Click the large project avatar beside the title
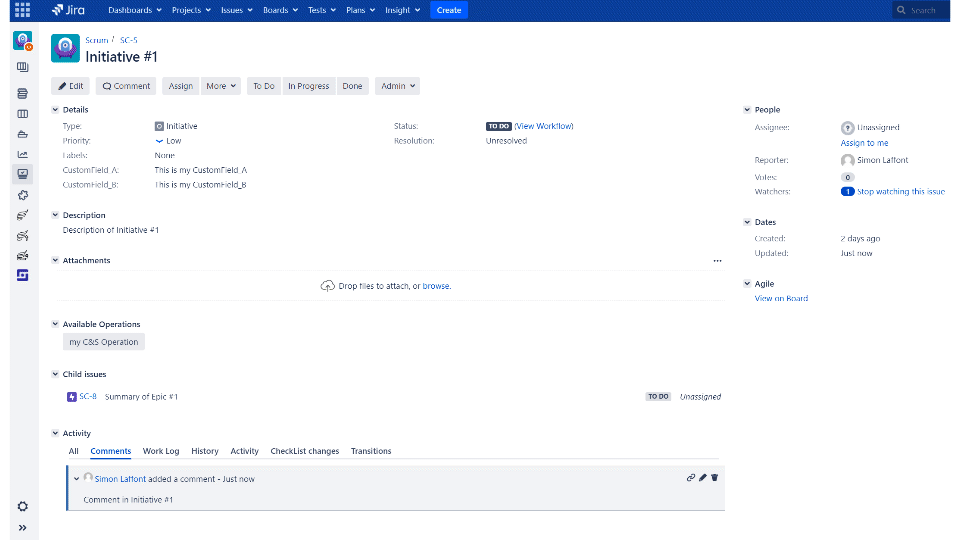This screenshot has height=540, width=960. [65, 48]
